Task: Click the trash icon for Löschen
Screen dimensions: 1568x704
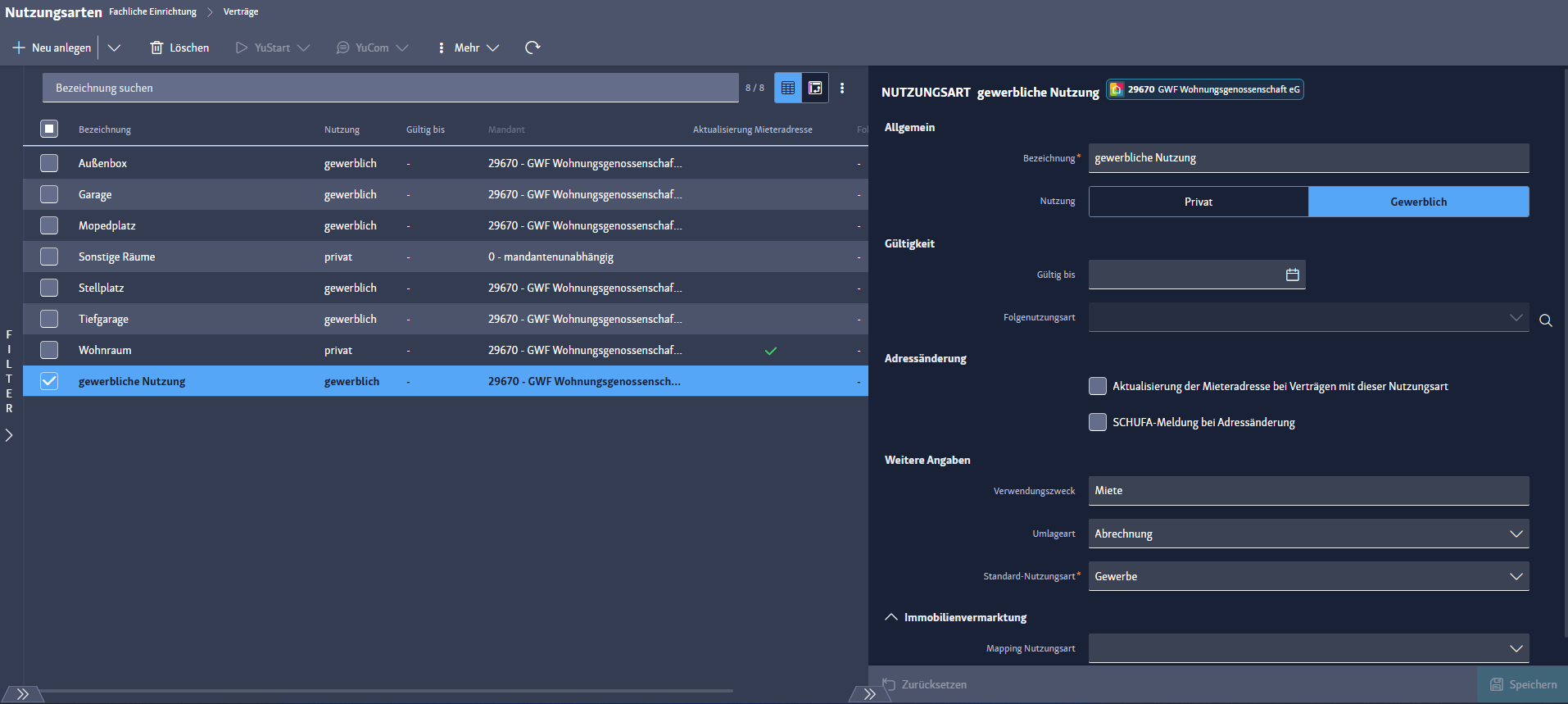Action: pyautogui.click(x=156, y=48)
